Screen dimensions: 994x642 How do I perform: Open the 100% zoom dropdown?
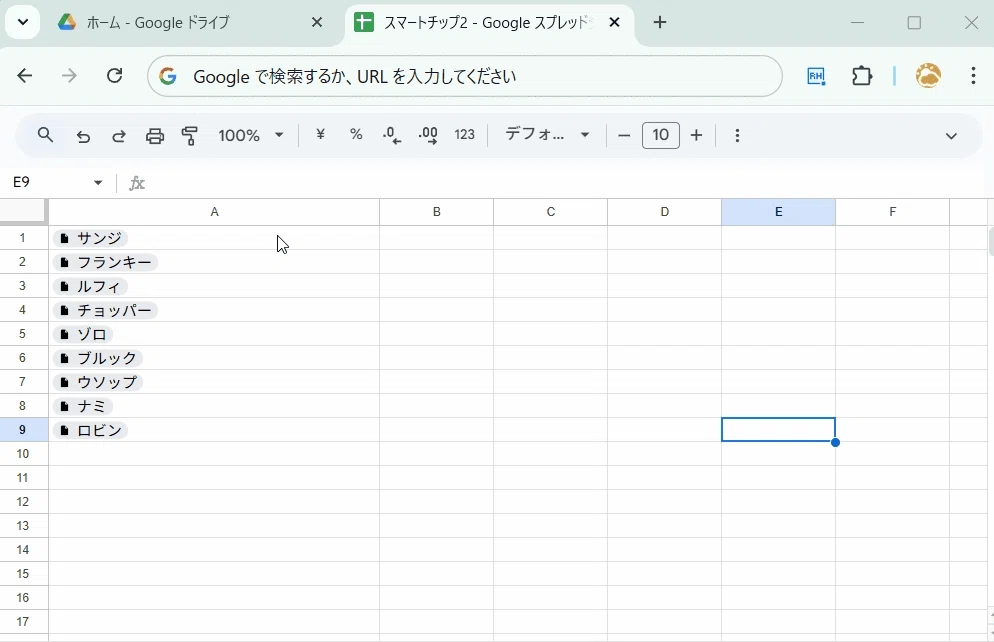click(251, 135)
